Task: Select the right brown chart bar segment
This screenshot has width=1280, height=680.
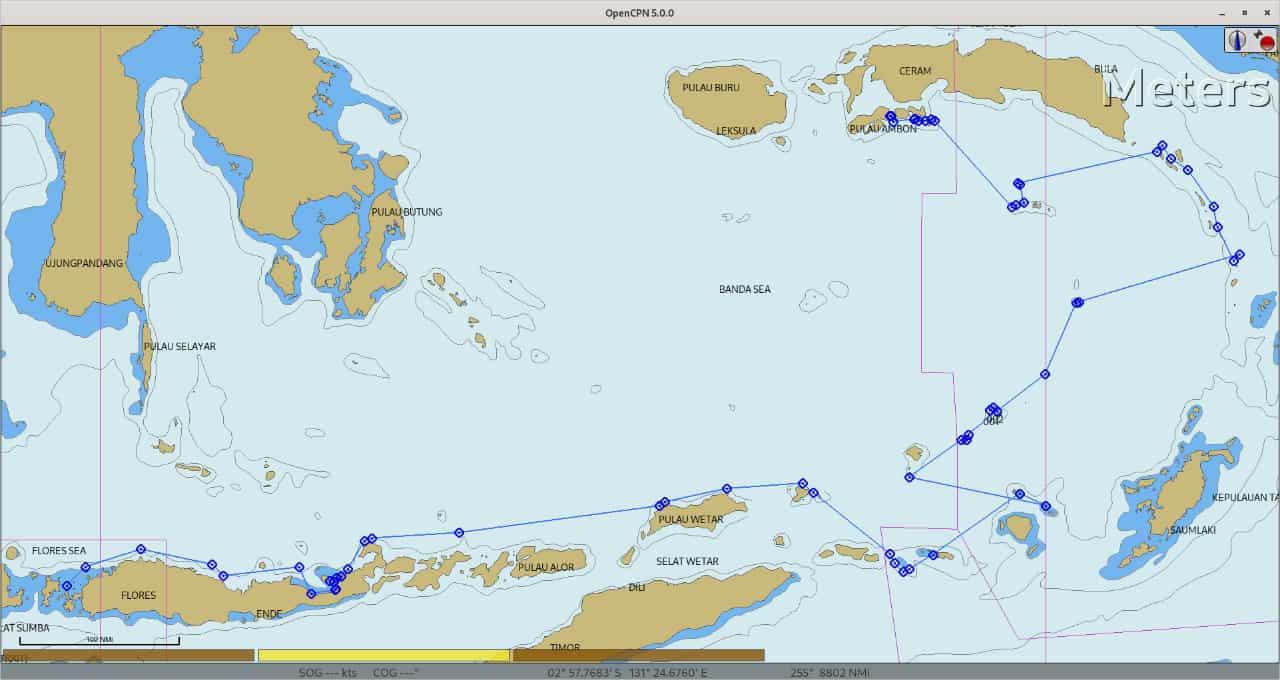Action: click(639, 655)
